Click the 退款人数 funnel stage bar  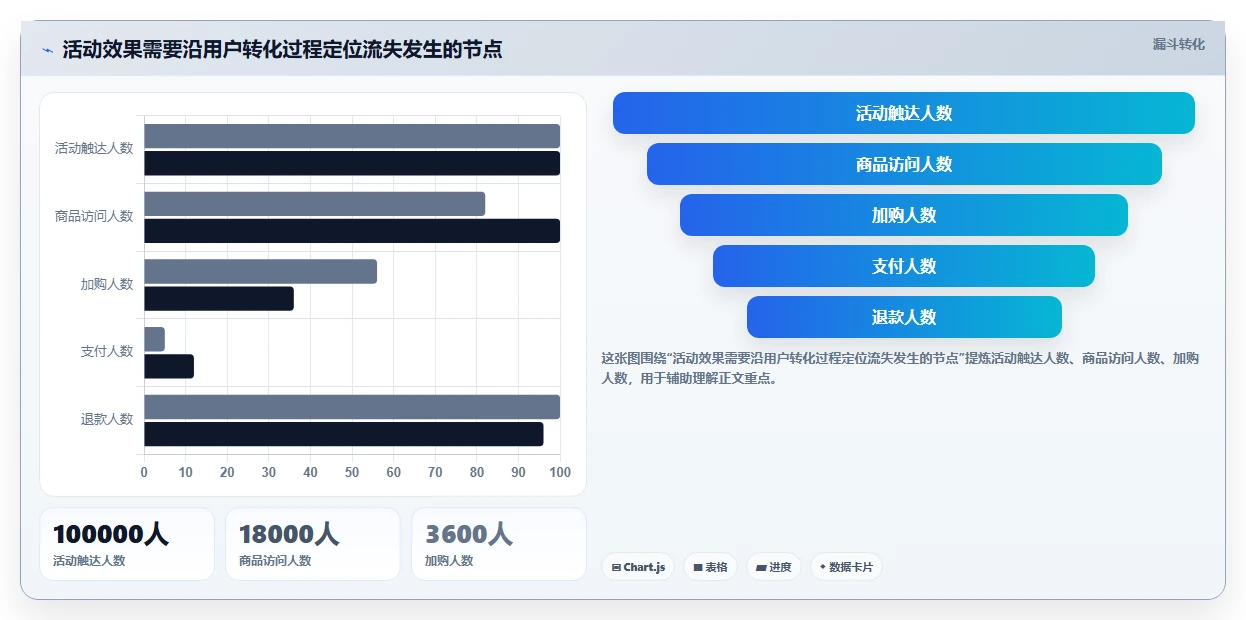(x=904, y=317)
